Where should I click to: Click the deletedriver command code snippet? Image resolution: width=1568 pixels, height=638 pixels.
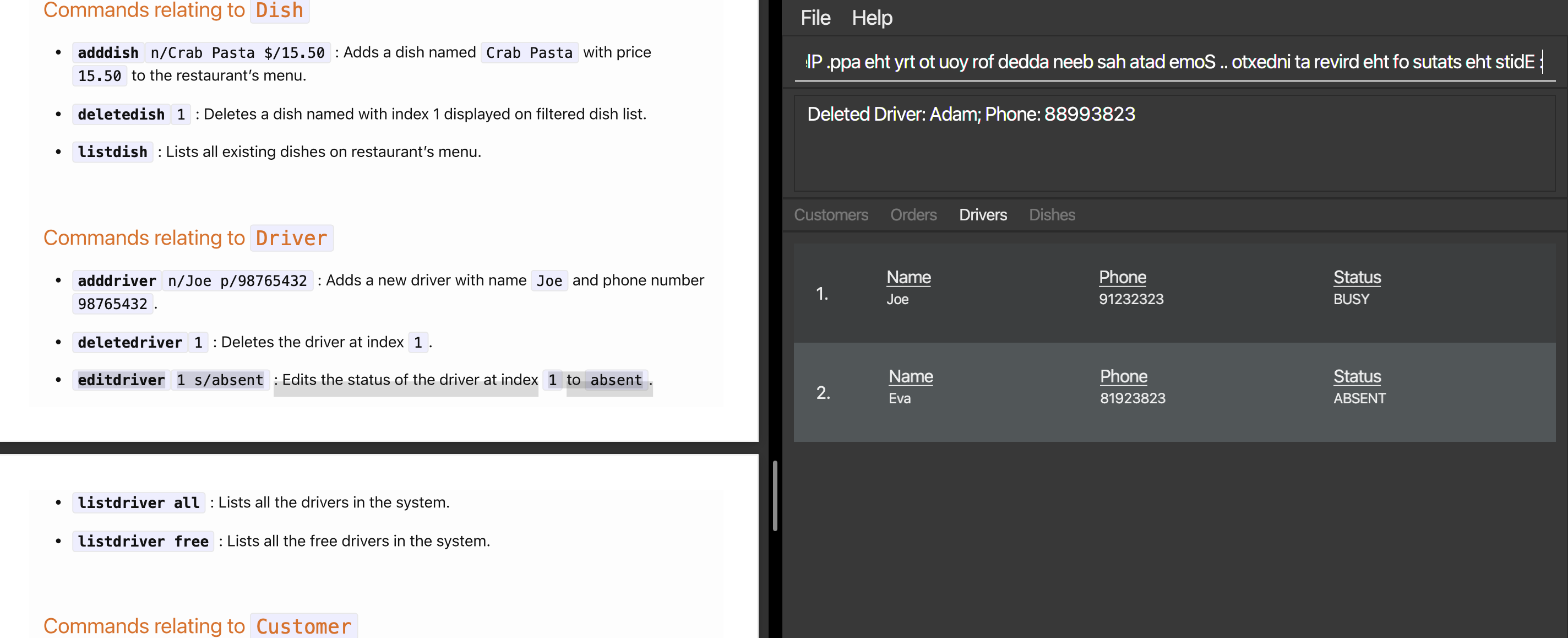pos(129,343)
